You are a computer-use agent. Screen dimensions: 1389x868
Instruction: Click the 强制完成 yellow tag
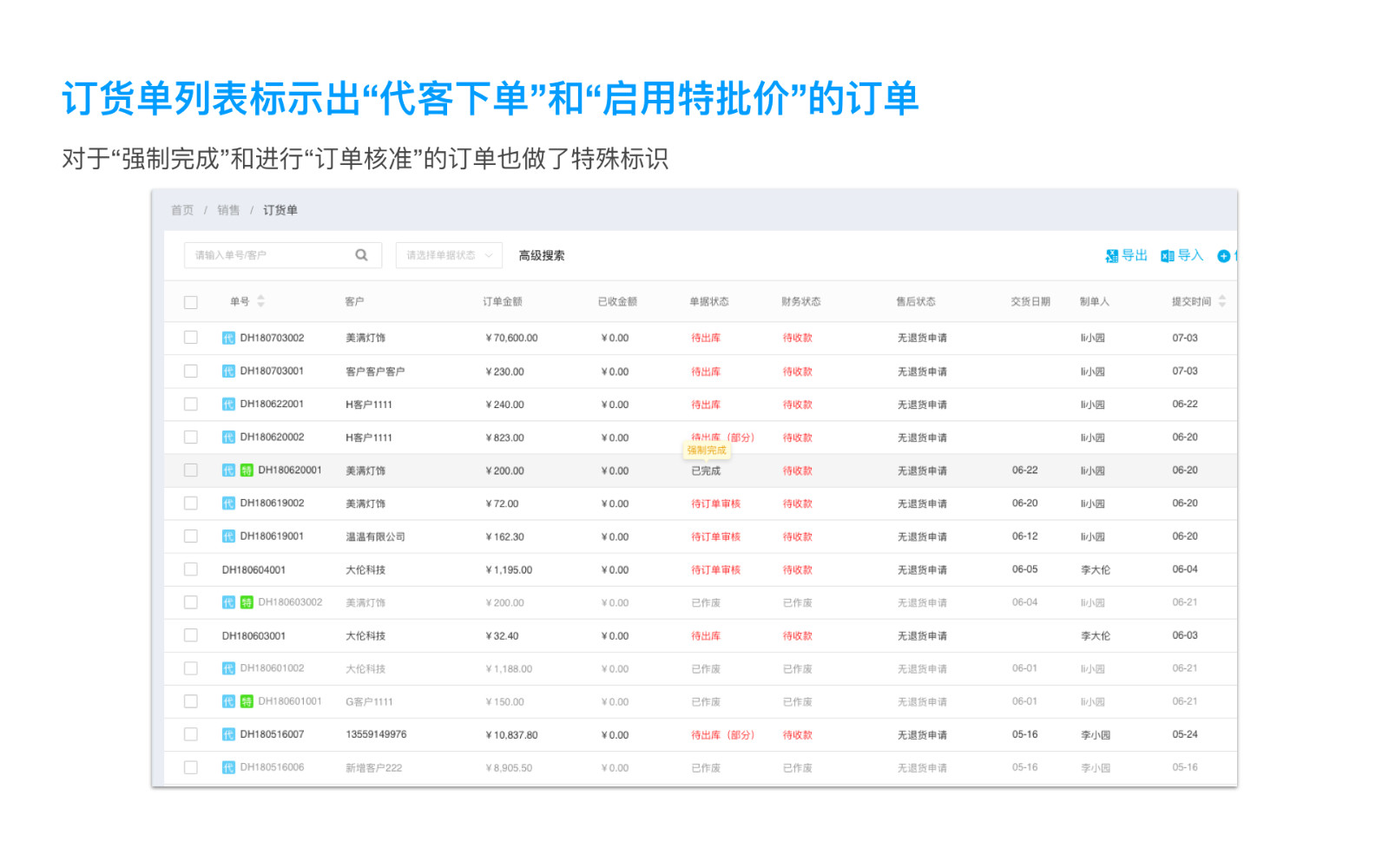[707, 450]
